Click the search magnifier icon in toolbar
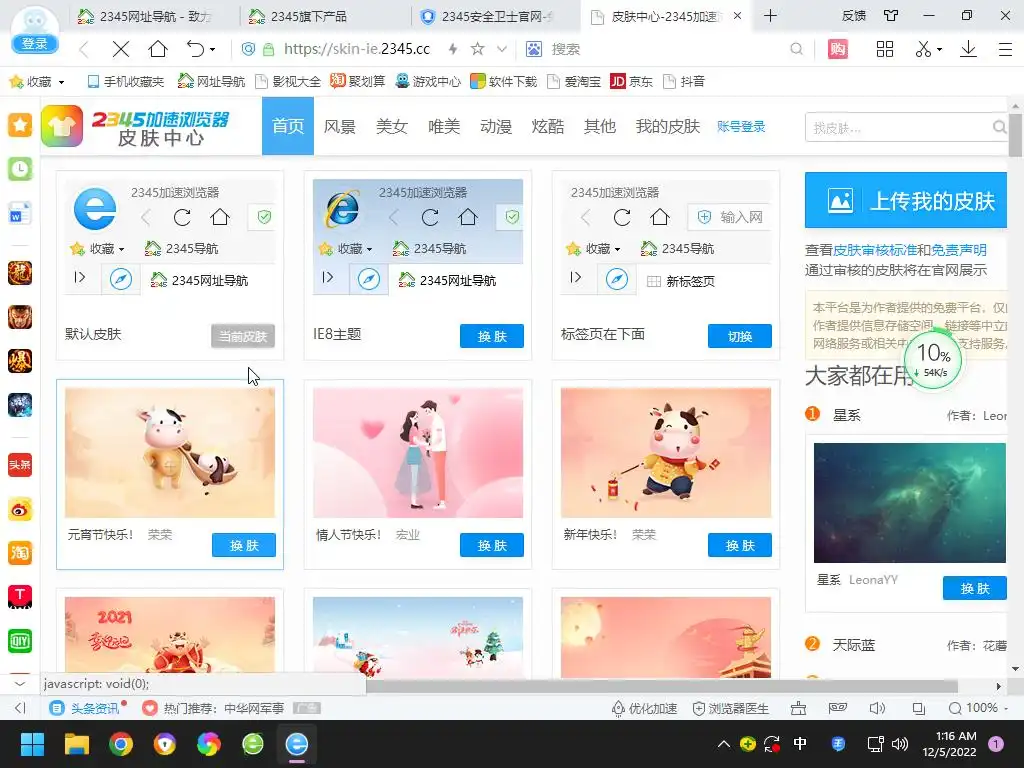This screenshot has width=1024, height=768. coord(796,49)
